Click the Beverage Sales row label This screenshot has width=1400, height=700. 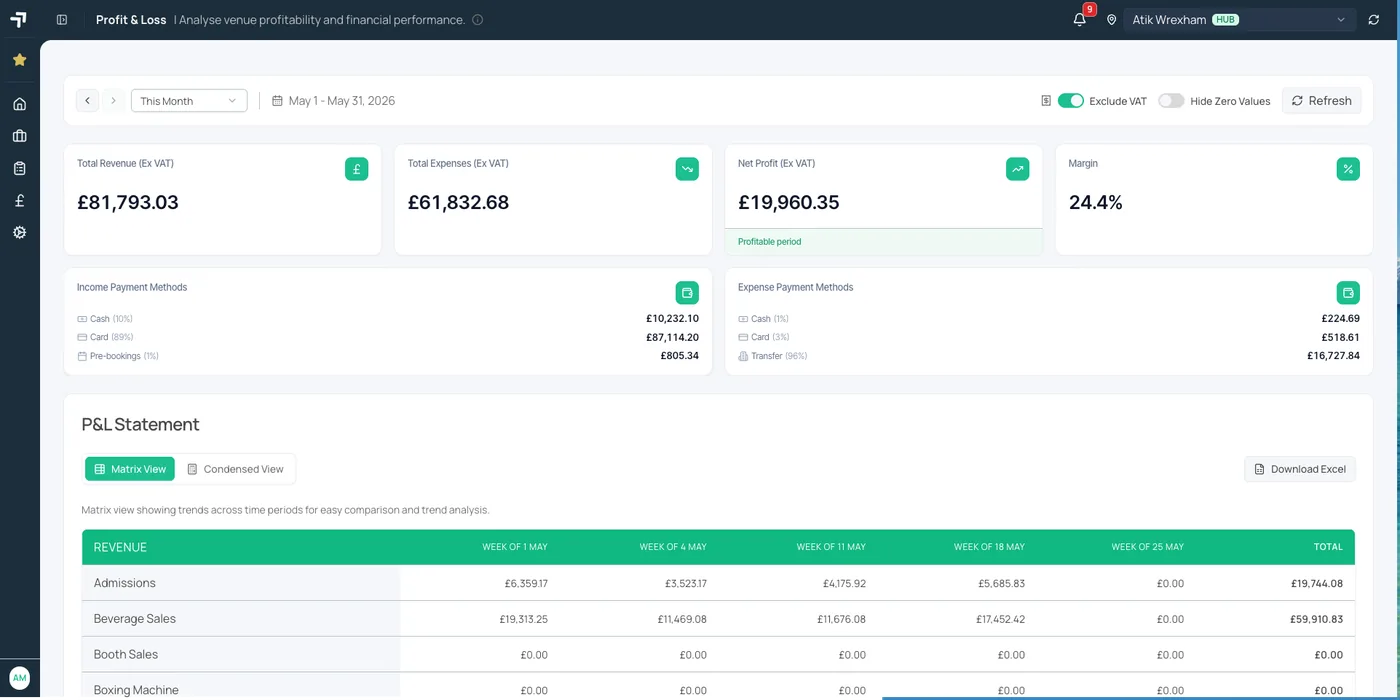(x=135, y=619)
